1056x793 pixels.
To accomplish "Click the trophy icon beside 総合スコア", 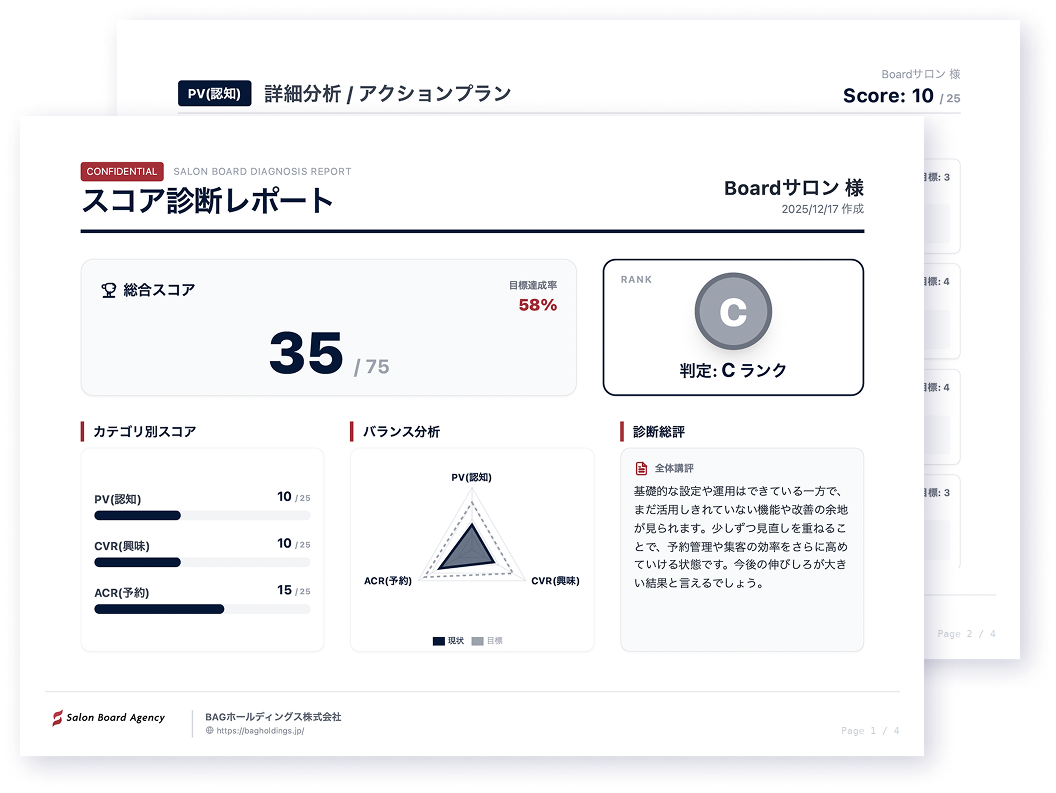I will (109, 290).
